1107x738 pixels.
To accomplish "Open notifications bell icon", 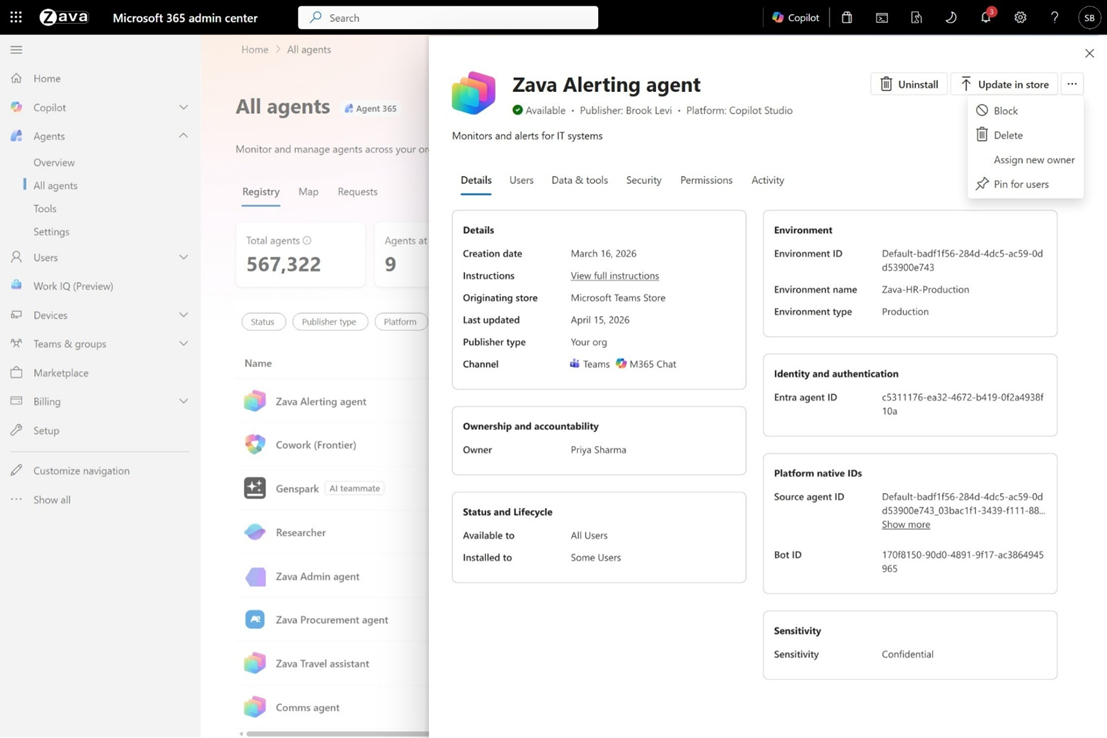I will (986, 18).
